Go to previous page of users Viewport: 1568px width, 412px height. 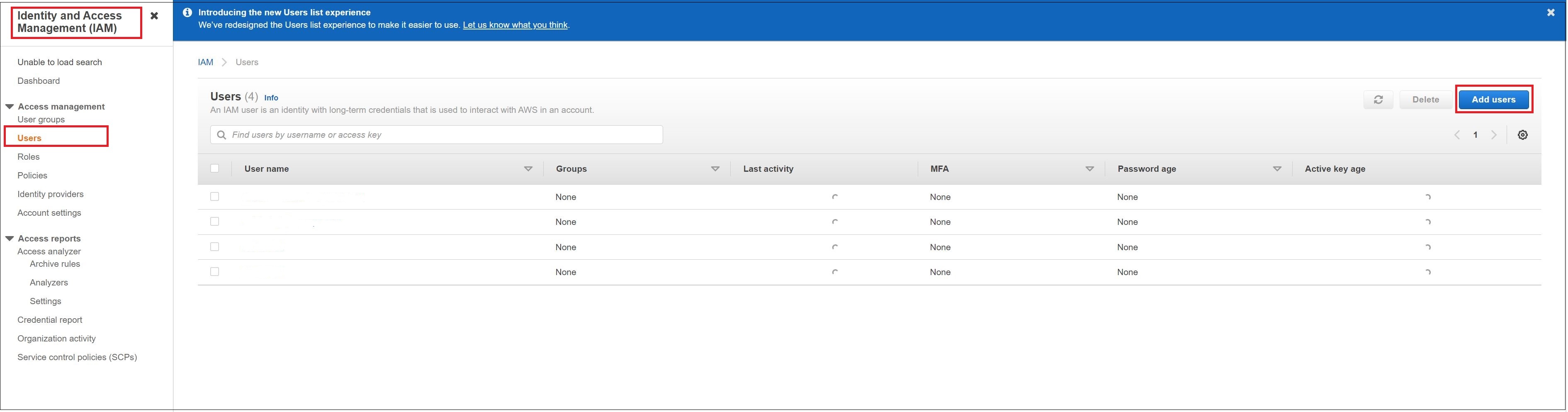point(1456,134)
